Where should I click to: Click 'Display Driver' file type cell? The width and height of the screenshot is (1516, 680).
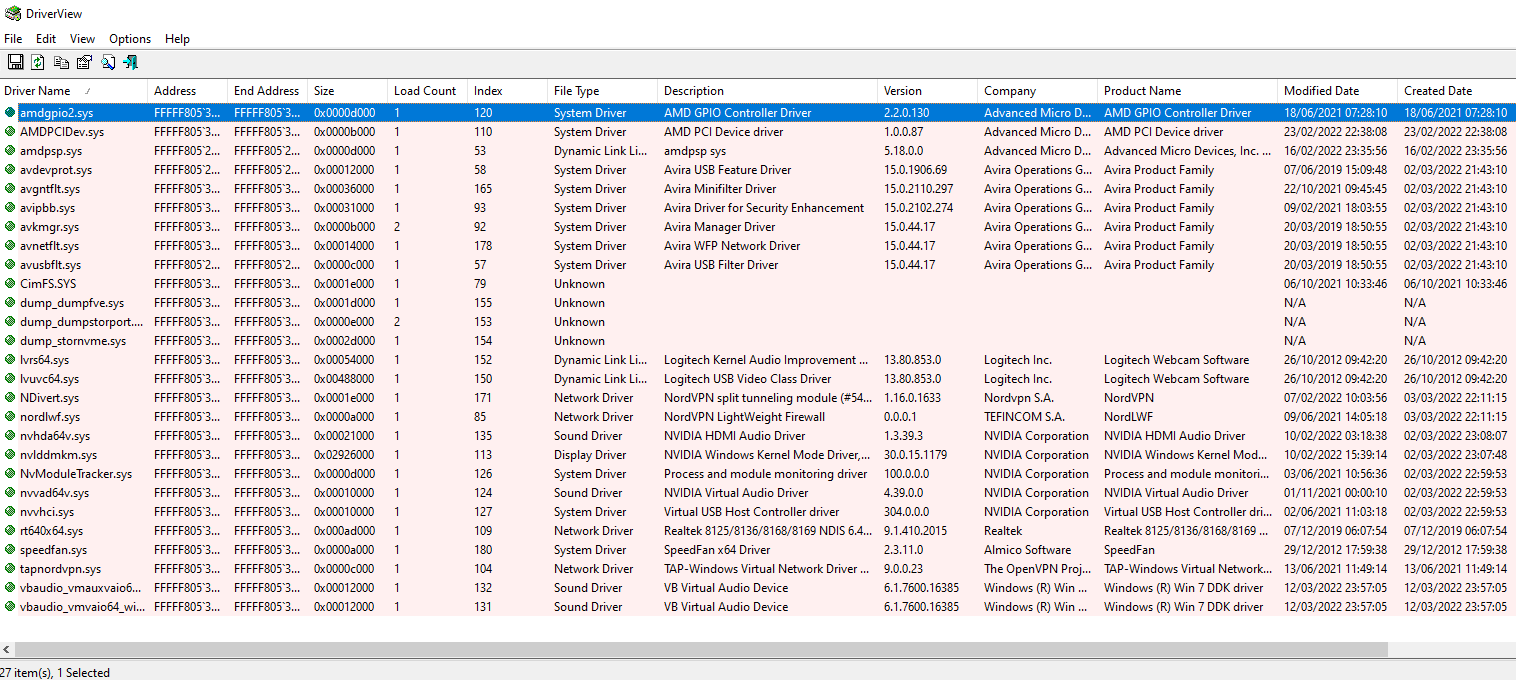tap(591, 455)
